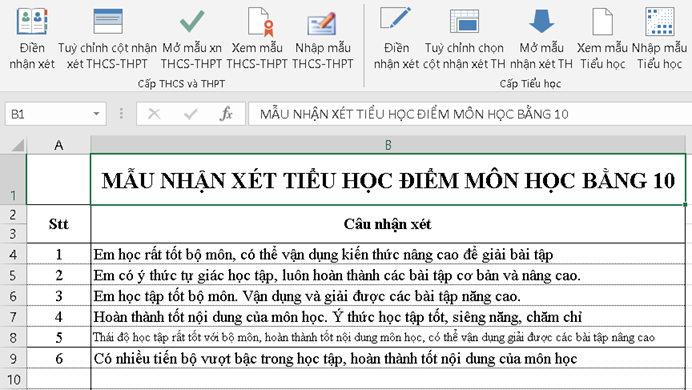Select row 6 header
The image size is (692, 390).
(x=13, y=296)
